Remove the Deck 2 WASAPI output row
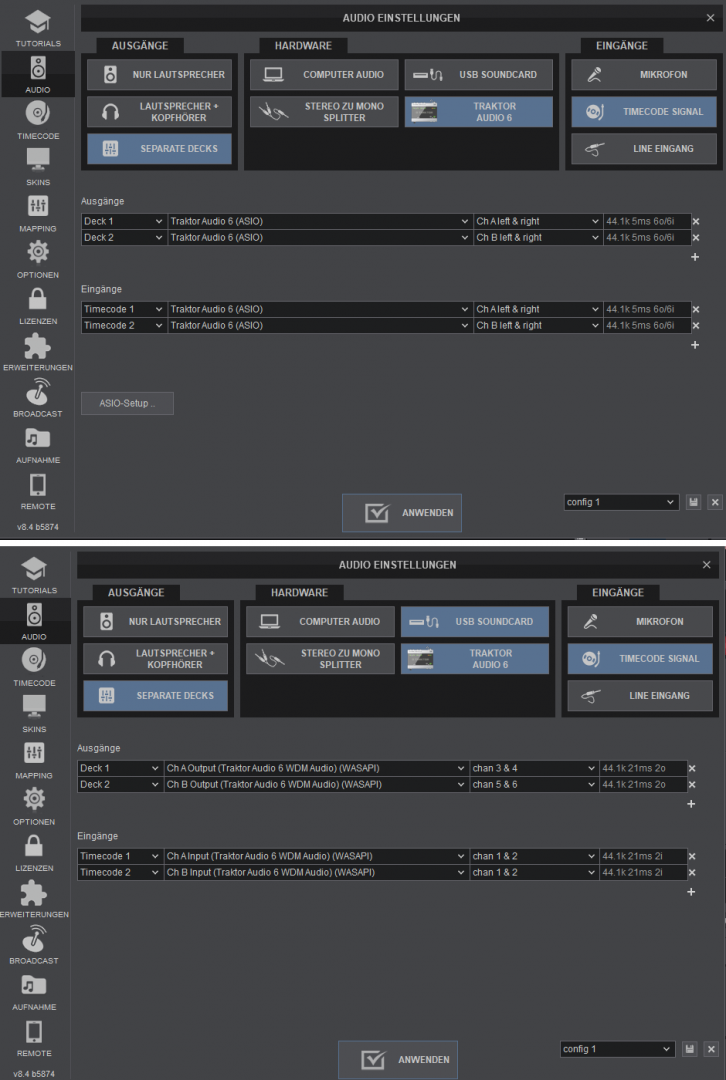The width and height of the screenshot is (726, 1080). [x=692, y=785]
